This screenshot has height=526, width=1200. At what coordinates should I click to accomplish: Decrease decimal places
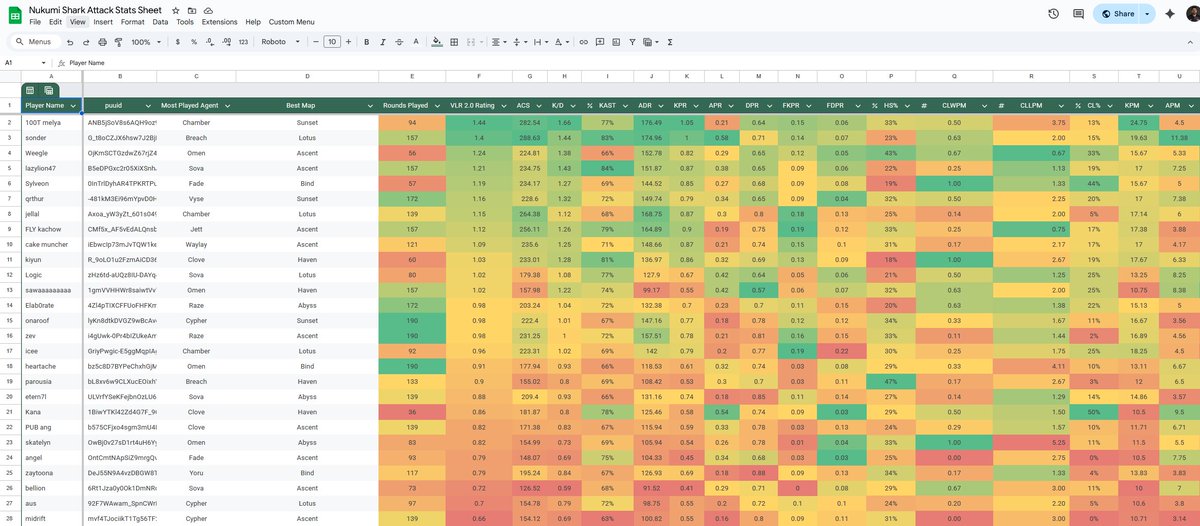click(x=210, y=42)
